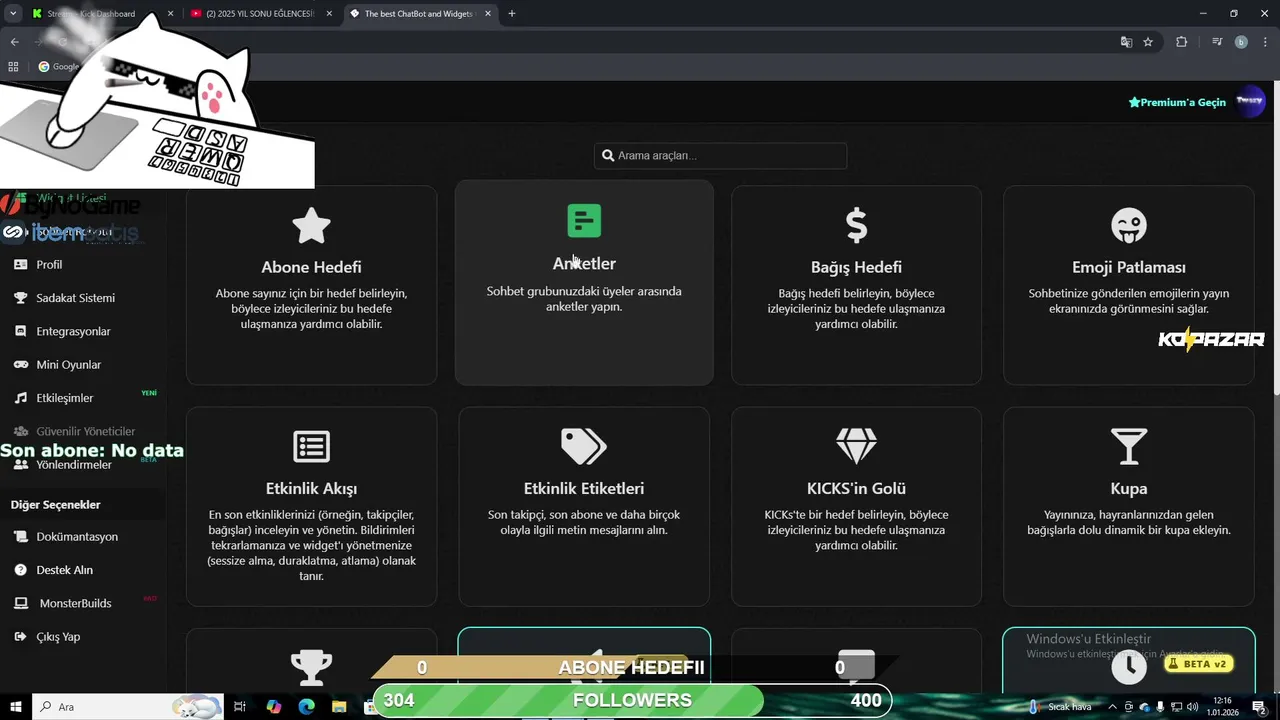Open the Sıcak hava weather widget
The image size is (1280, 720).
(x=1060, y=706)
